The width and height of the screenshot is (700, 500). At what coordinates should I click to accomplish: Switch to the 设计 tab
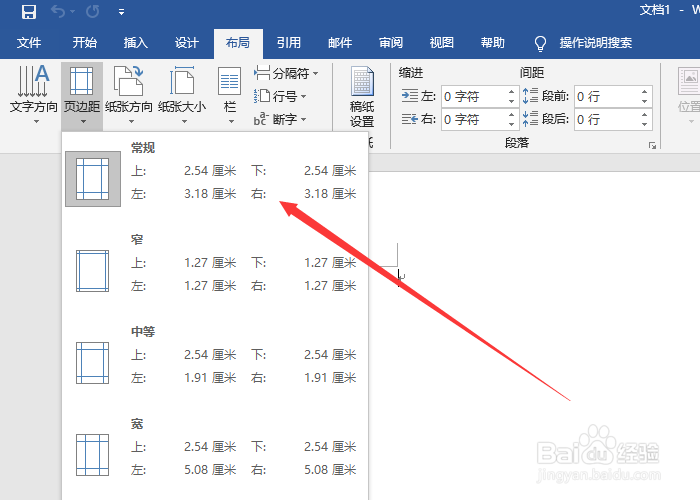(187, 43)
